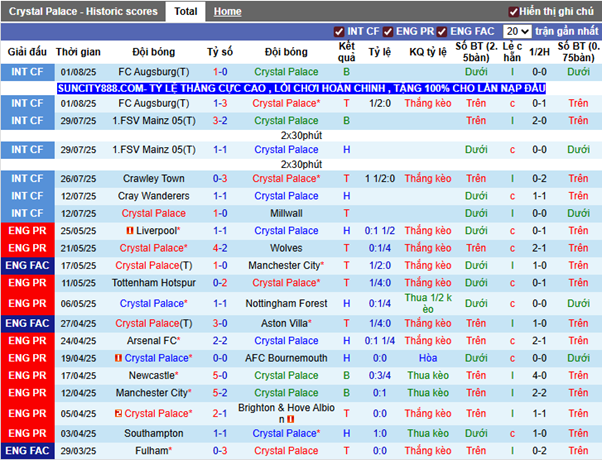The height and width of the screenshot is (460, 602).
Task: Uncheck the INT CF league filter
Action: click(339, 31)
